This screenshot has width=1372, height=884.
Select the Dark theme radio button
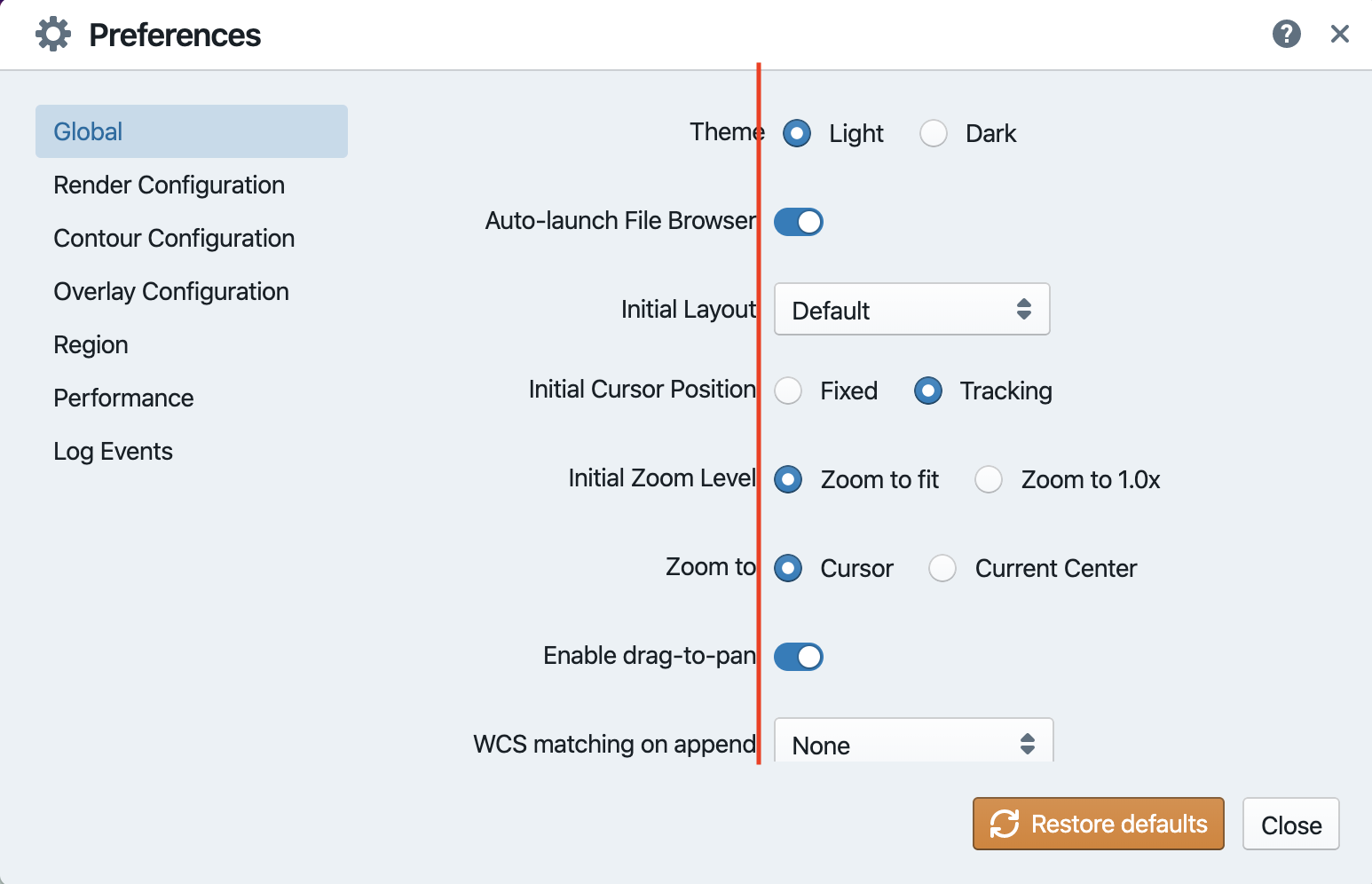(x=933, y=132)
